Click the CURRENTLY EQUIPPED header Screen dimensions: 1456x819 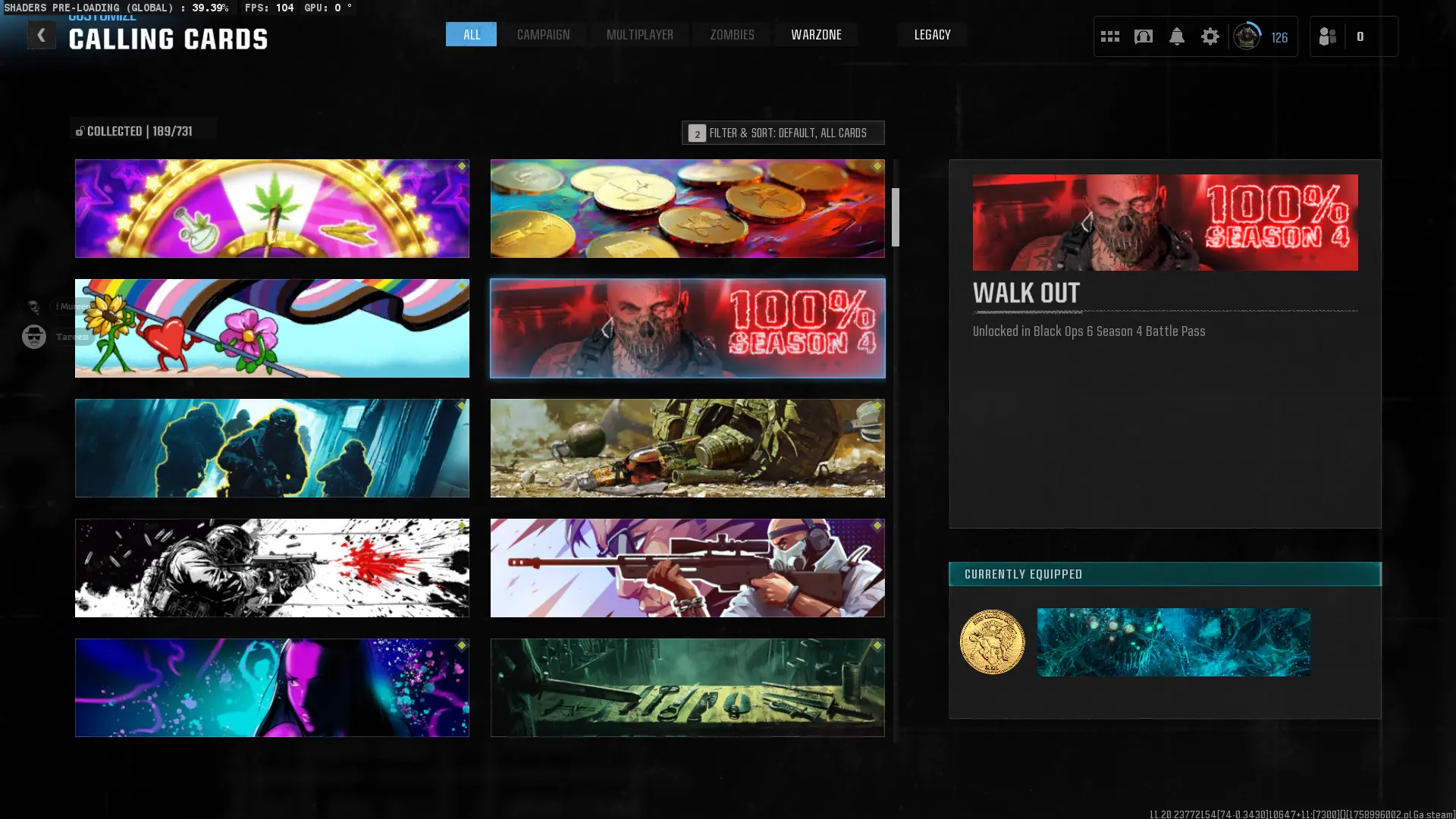1165,574
